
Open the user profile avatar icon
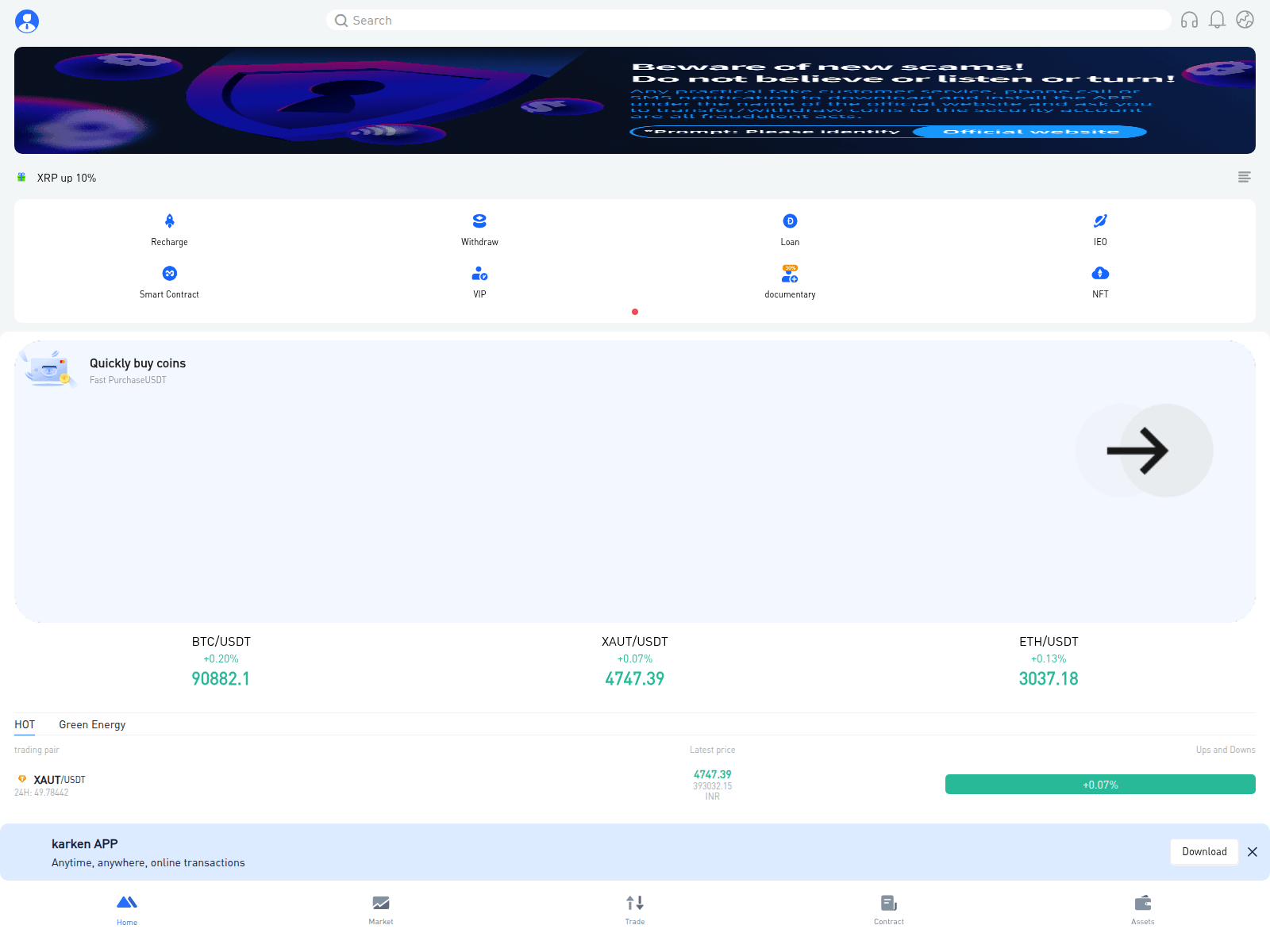[27, 21]
